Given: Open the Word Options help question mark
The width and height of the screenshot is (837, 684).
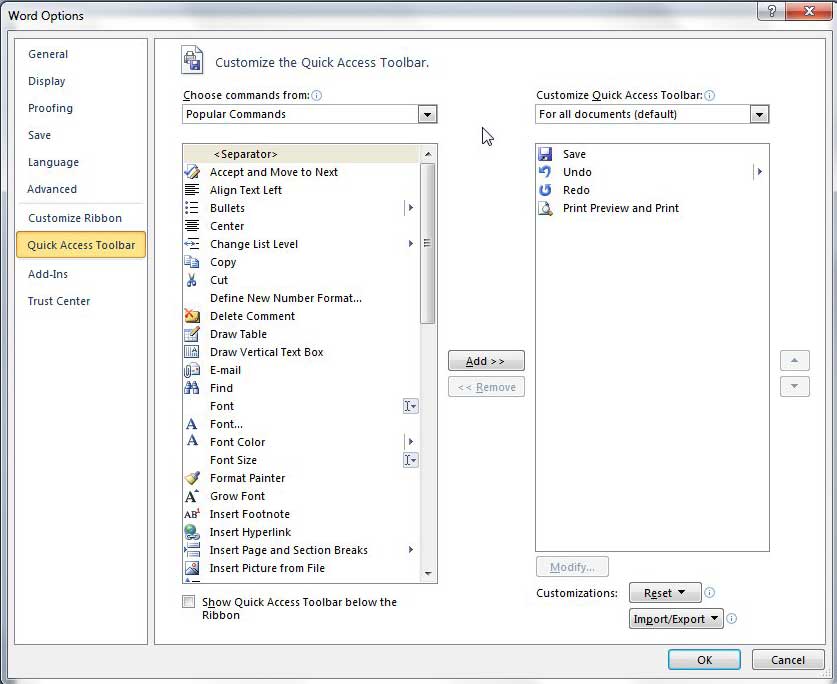Looking at the screenshot, I should 771,11.
